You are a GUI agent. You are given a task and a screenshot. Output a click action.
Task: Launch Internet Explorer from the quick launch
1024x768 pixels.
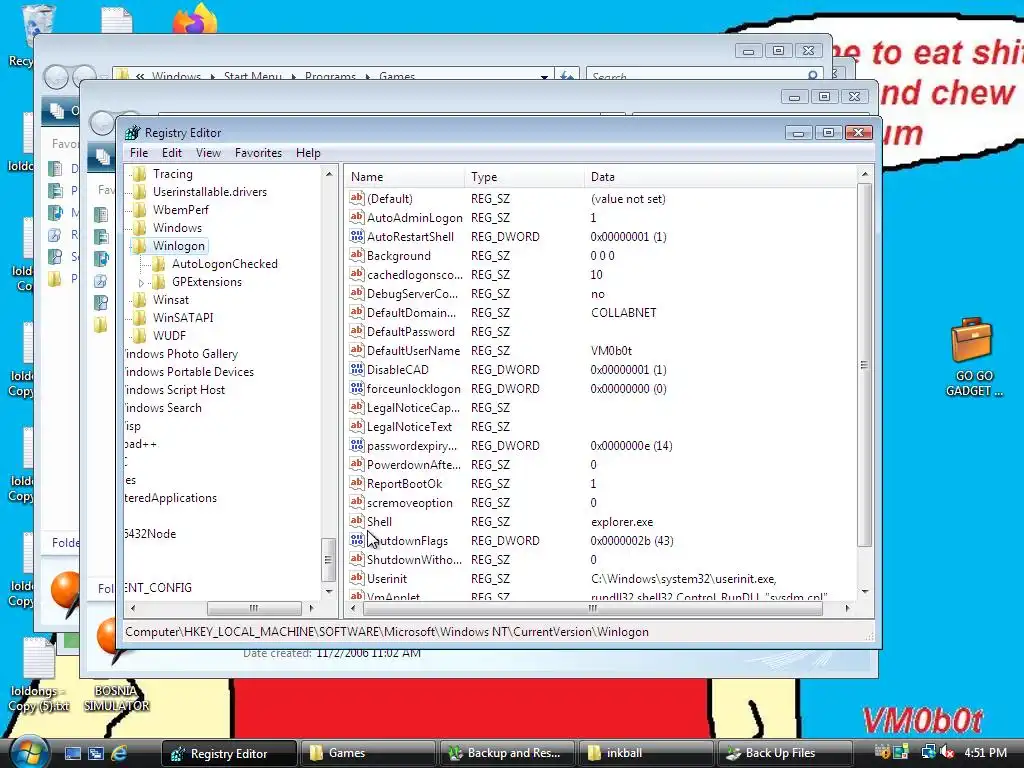point(119,753)
